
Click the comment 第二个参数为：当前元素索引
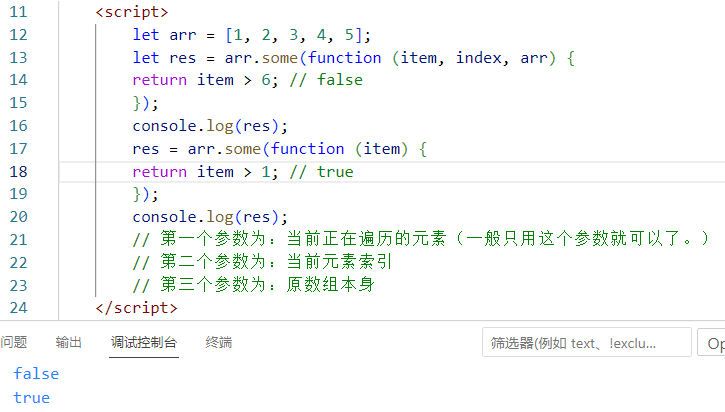[262, 262]
